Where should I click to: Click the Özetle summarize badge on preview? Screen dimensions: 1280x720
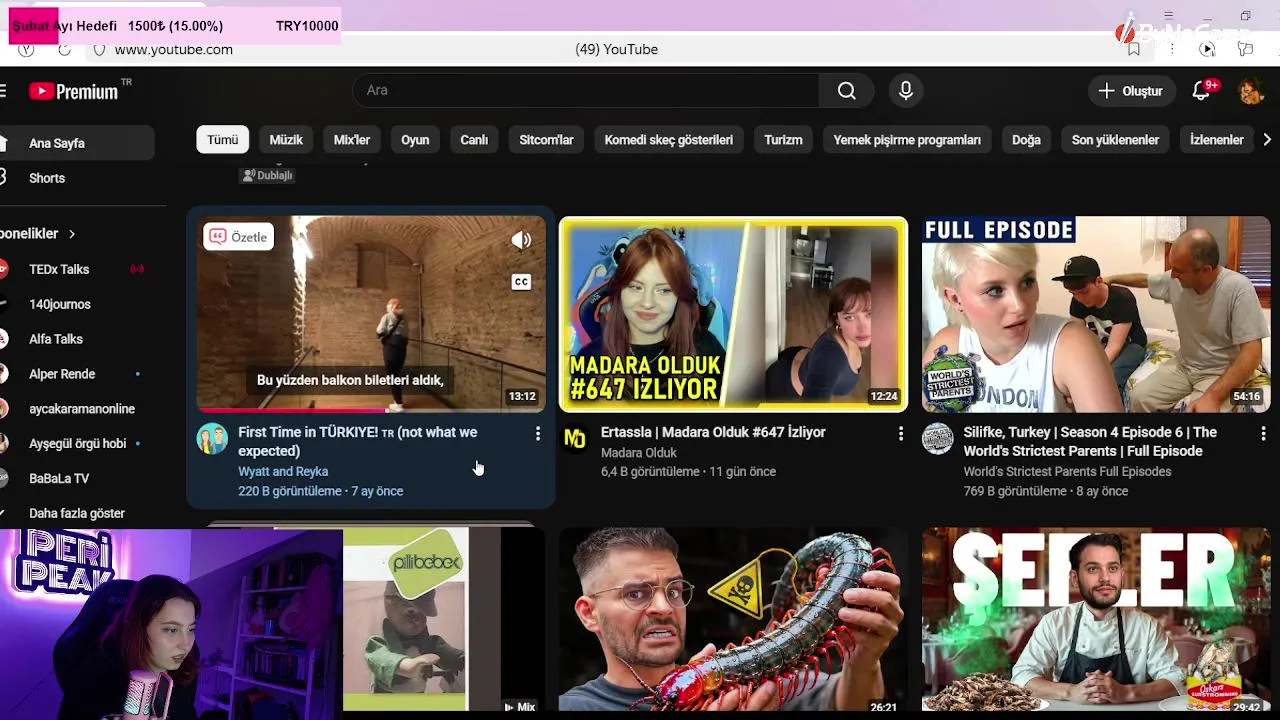click(x=239, y=237)
